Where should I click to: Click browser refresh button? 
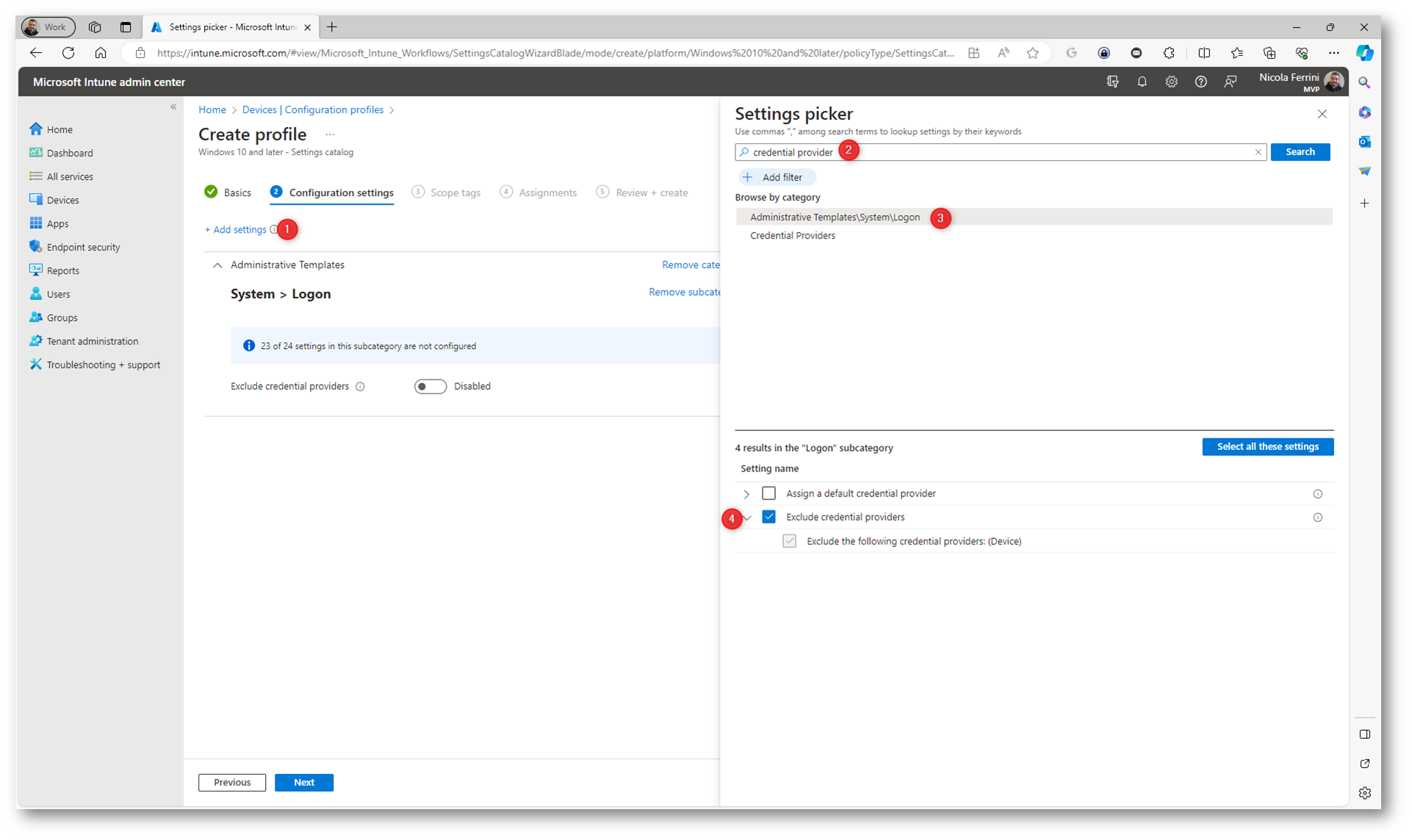(68, 53)
